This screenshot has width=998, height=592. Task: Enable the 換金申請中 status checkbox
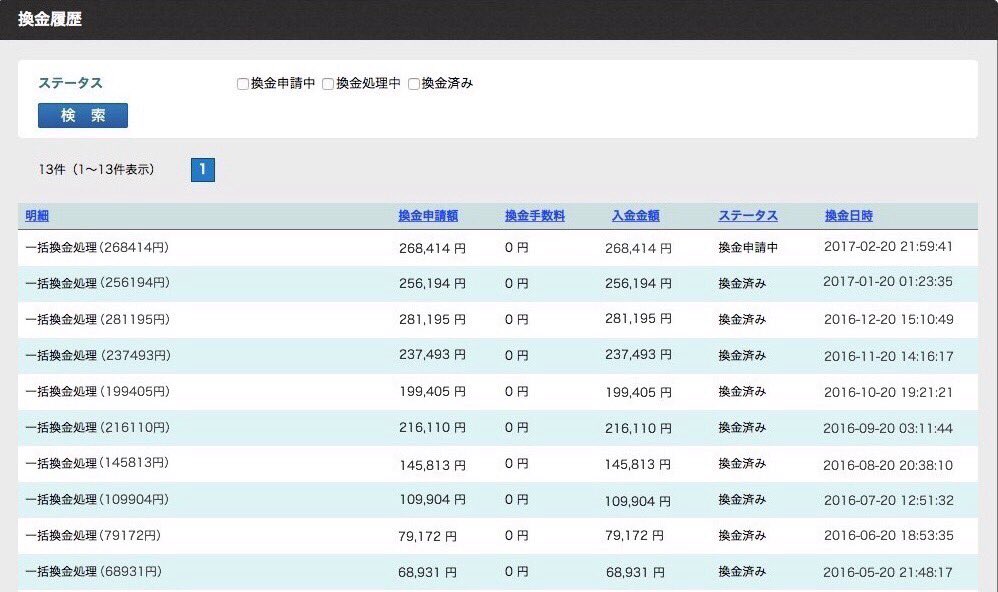(x=241, y=84)
